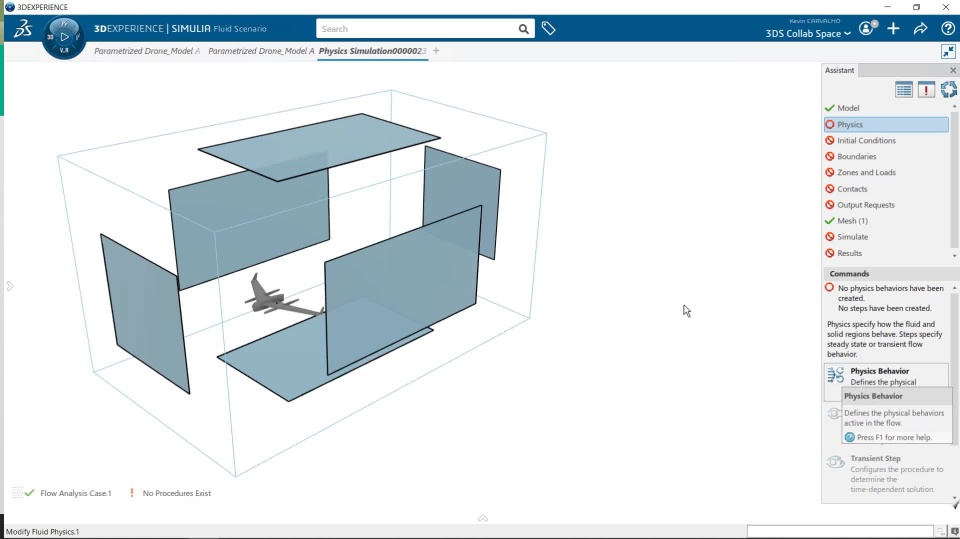The image size is (960, 539).
Task: Open the Assistant warnings exclamation icon
Action: tap(926, 89)
